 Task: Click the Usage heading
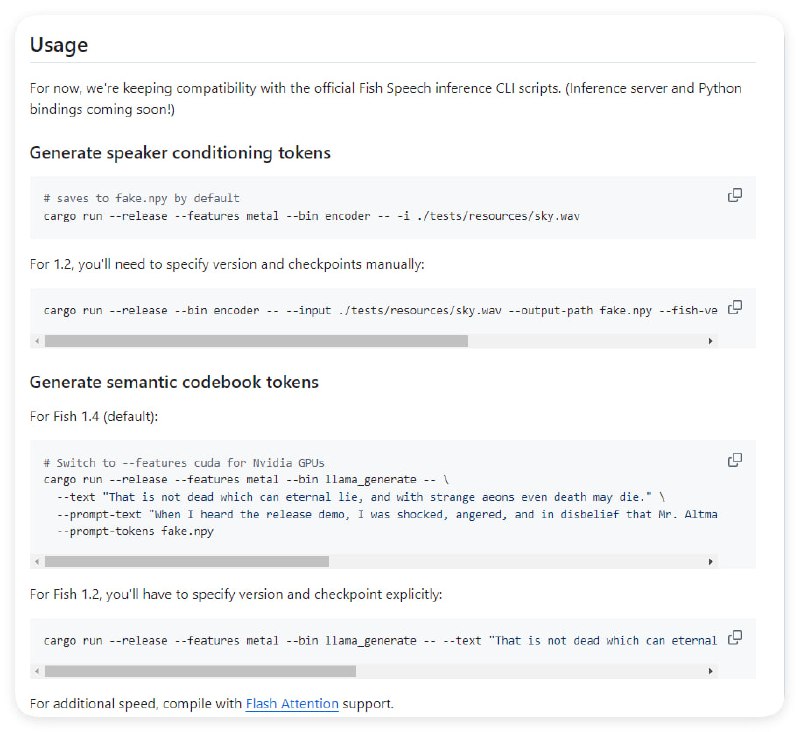pos(59,45)
